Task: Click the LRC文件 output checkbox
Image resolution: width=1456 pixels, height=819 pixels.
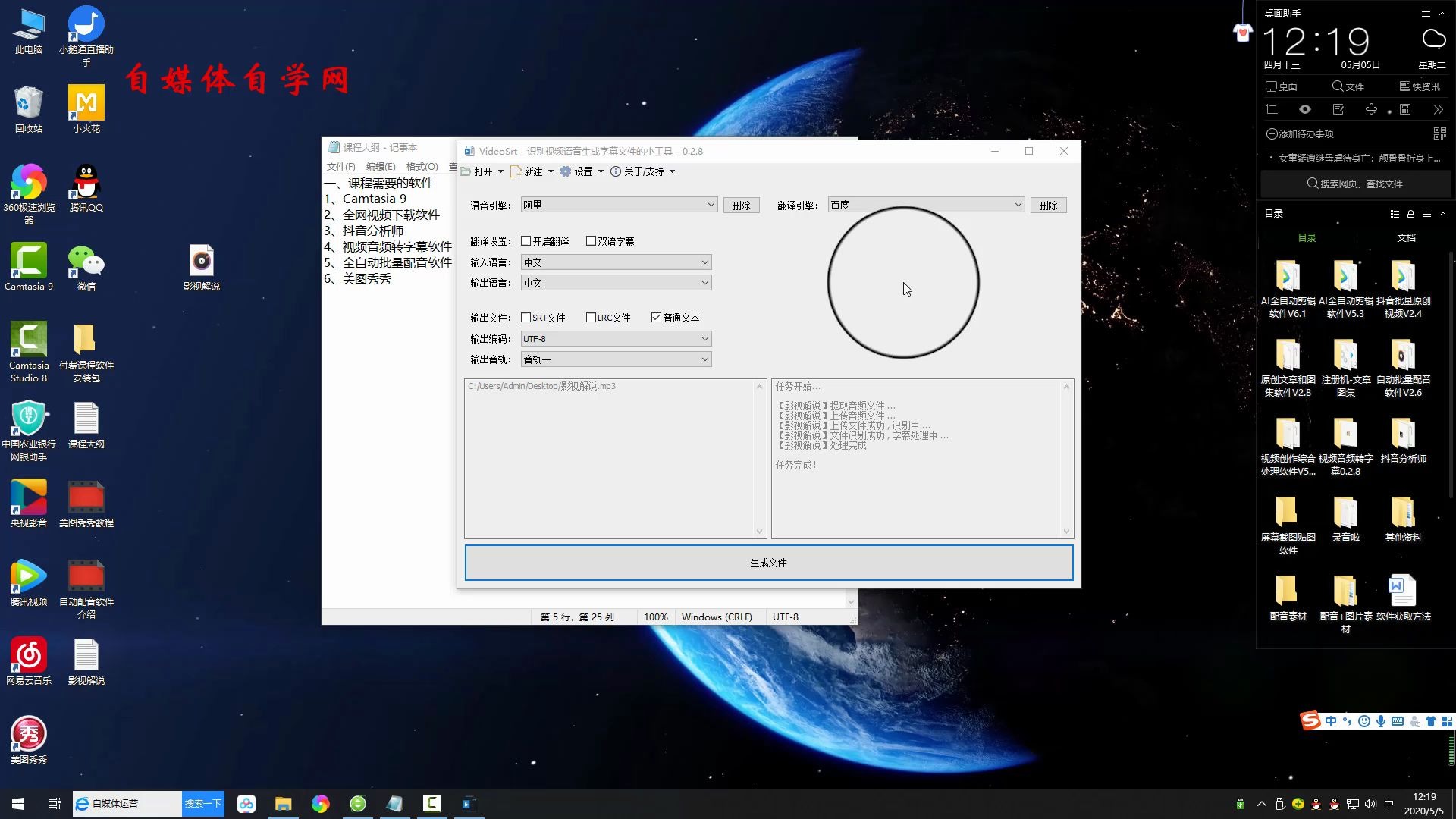Action: tap(590, 317)
